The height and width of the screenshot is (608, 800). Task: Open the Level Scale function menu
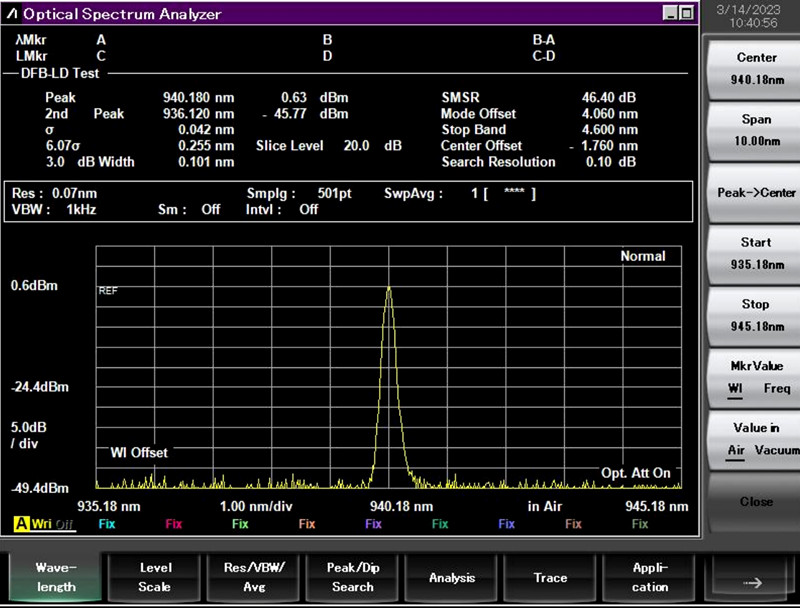(x=155, y=577)
